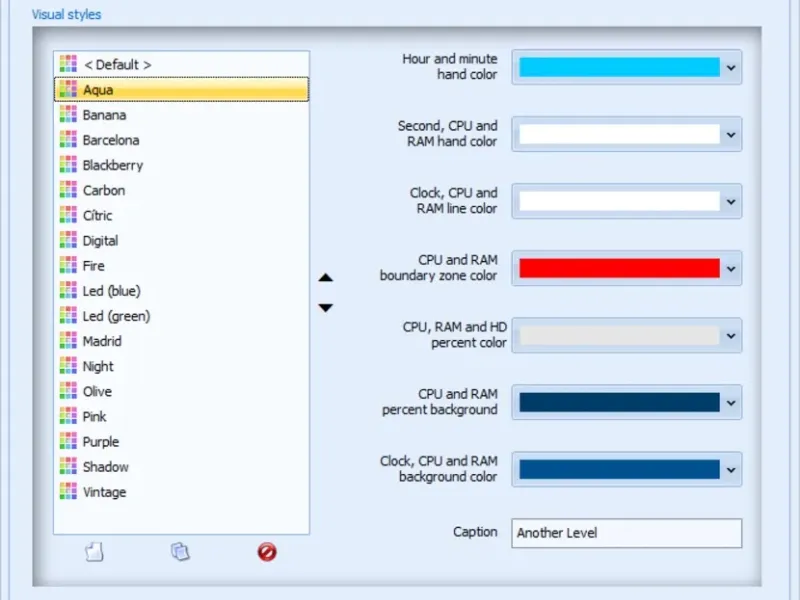Select the Fire style
This screenshot has height=600, width=800.
(181, 266)
